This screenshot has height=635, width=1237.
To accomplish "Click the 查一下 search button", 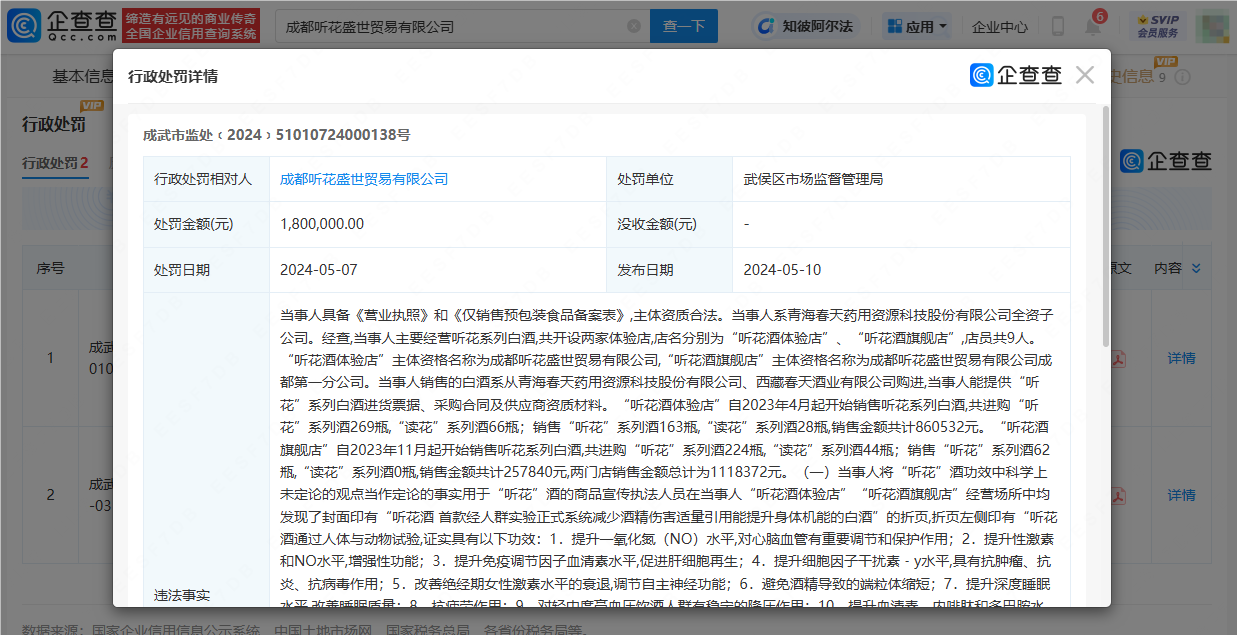I will (684, 26).
